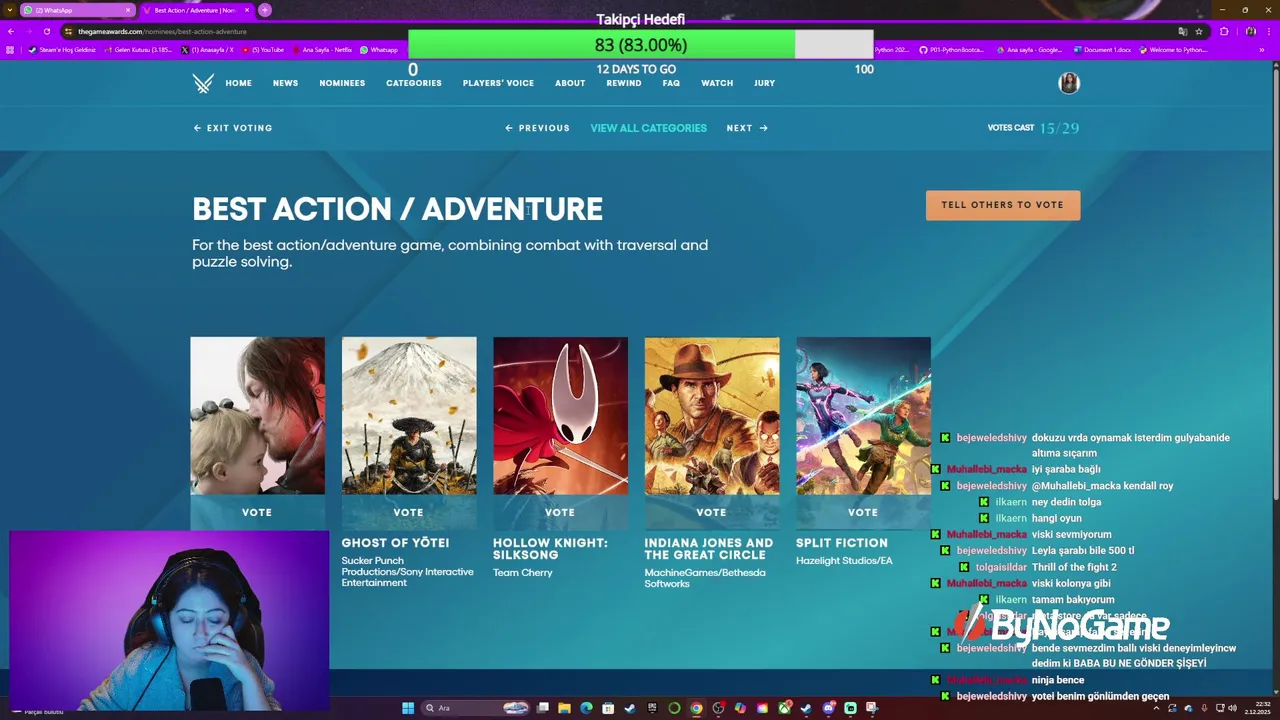1280x720 pixels.
Task: Go to HOME in site navigation
Action: click(239, 83)
